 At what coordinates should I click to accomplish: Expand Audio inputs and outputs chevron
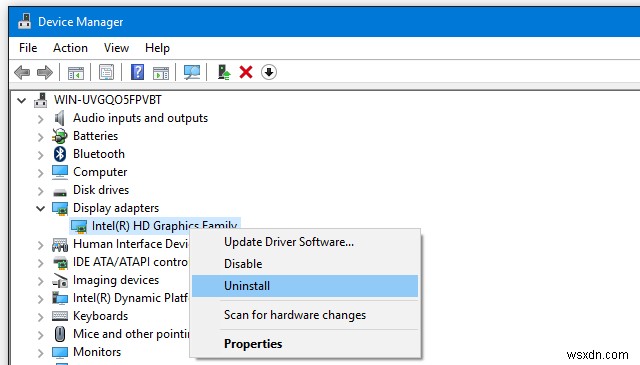(x=40, y=119)
